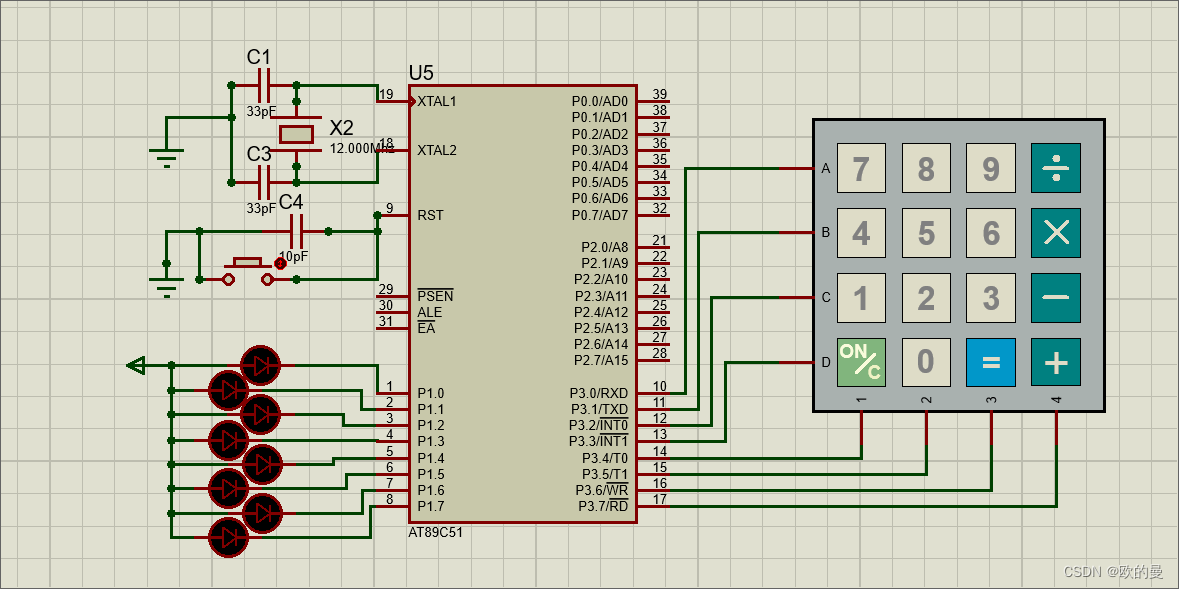1179x589 pixels.
Task: Select the LED connected to P1.0
Action: 260,366
